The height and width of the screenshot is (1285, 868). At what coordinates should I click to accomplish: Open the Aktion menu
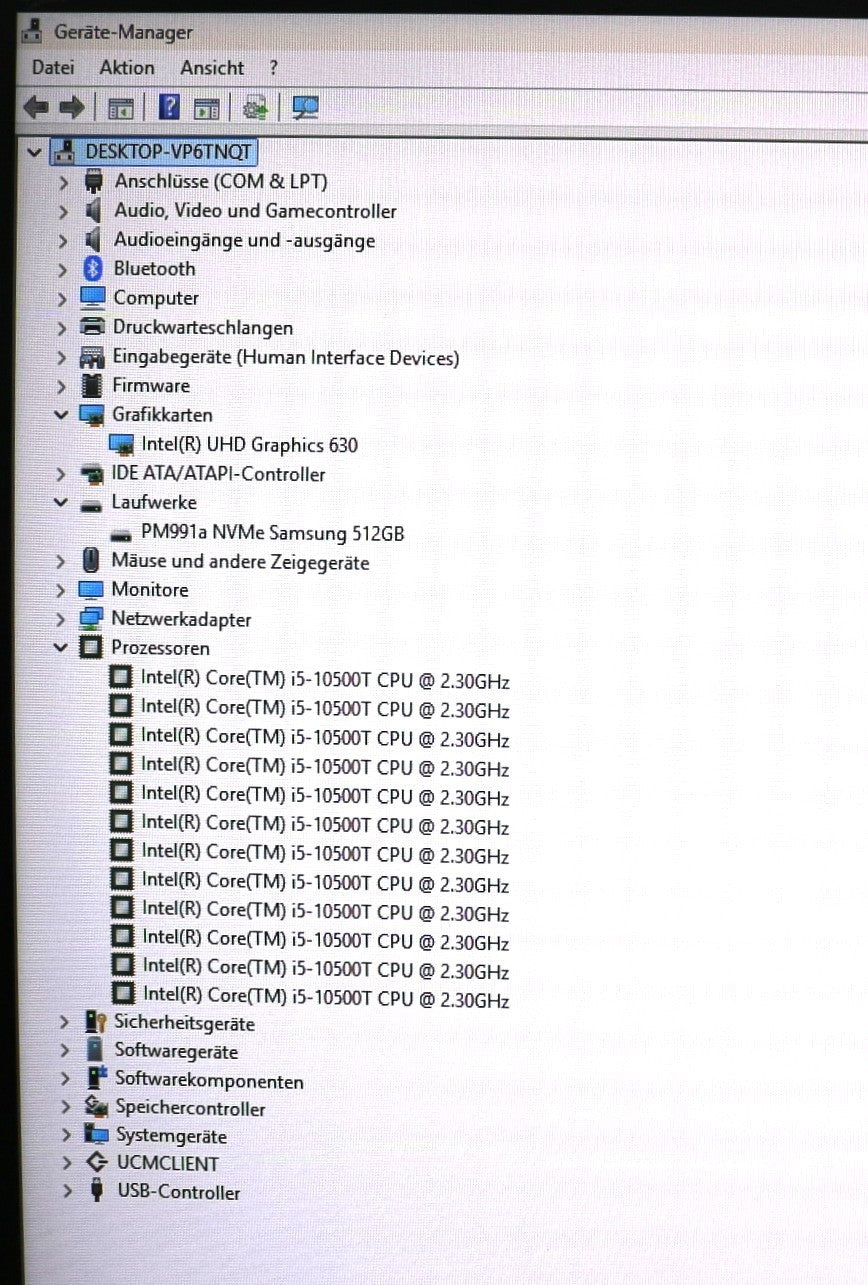pyautogui.click(x=126, y=67)
